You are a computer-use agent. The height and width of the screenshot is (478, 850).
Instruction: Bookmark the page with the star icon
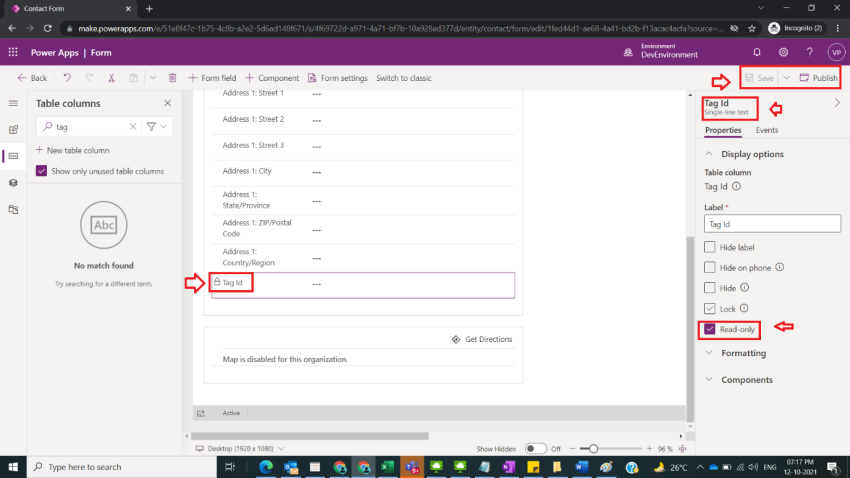(752, 28)
